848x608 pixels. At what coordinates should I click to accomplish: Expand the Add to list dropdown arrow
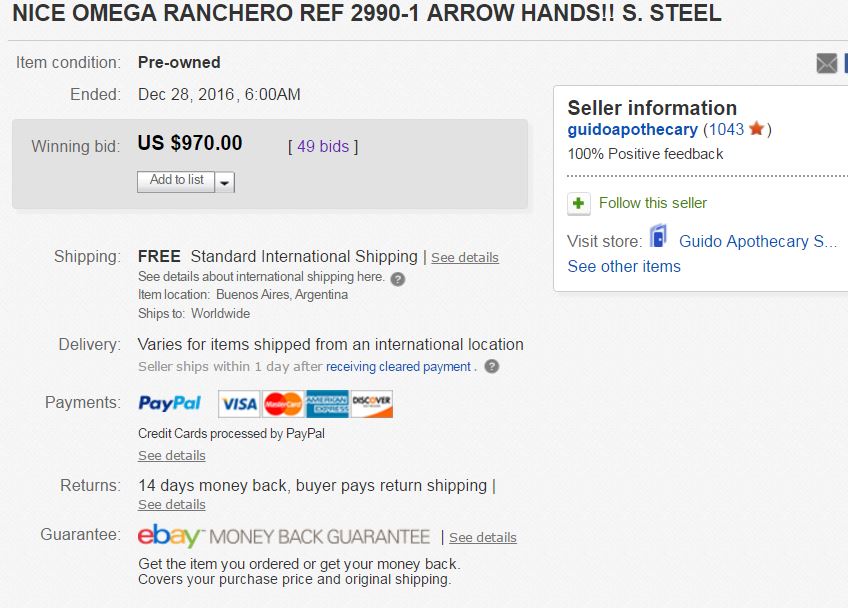225,182
